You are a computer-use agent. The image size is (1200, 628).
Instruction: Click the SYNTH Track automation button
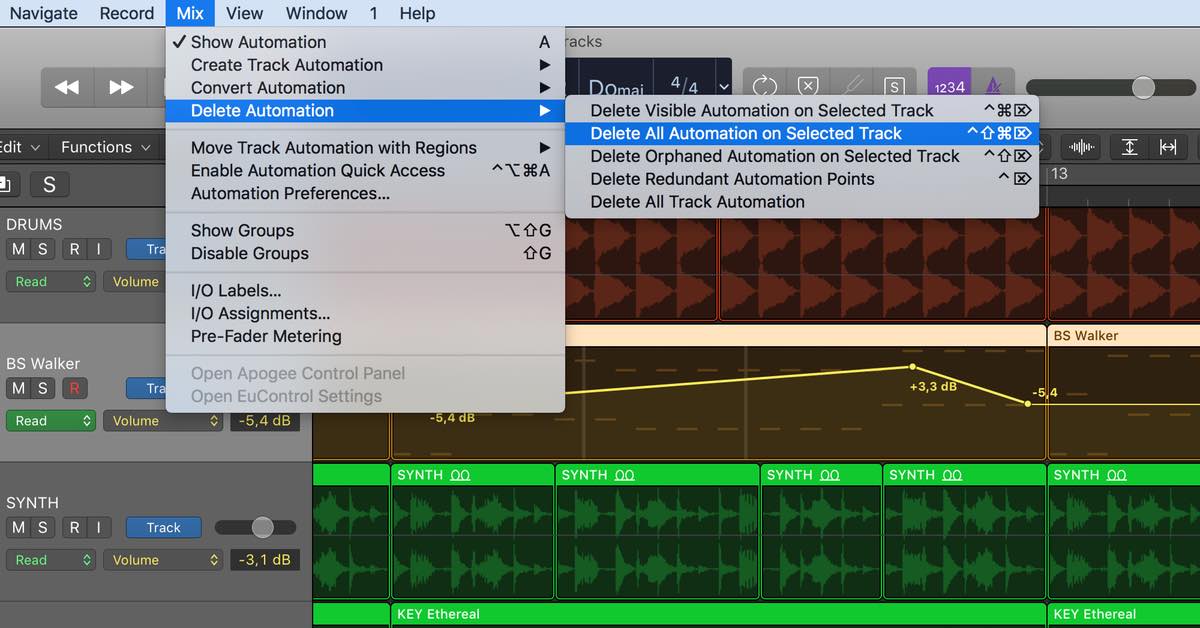coord(163,527)
